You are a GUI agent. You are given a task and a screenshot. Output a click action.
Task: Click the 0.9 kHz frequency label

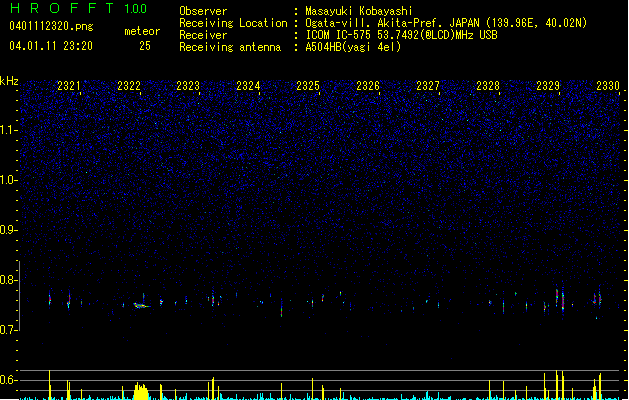(x=8, y=230)
